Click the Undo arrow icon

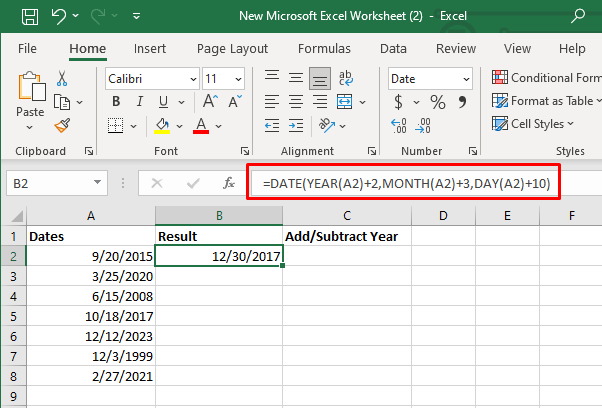(x=59, y=16)
